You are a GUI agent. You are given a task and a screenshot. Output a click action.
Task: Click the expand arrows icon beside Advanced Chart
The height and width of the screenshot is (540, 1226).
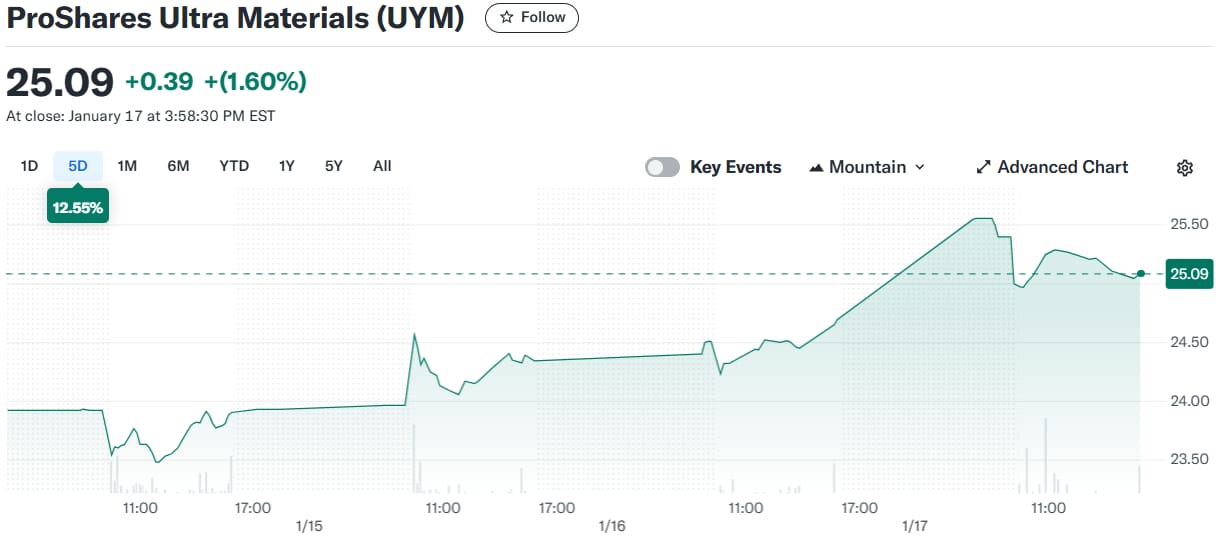tap(983, 167)
